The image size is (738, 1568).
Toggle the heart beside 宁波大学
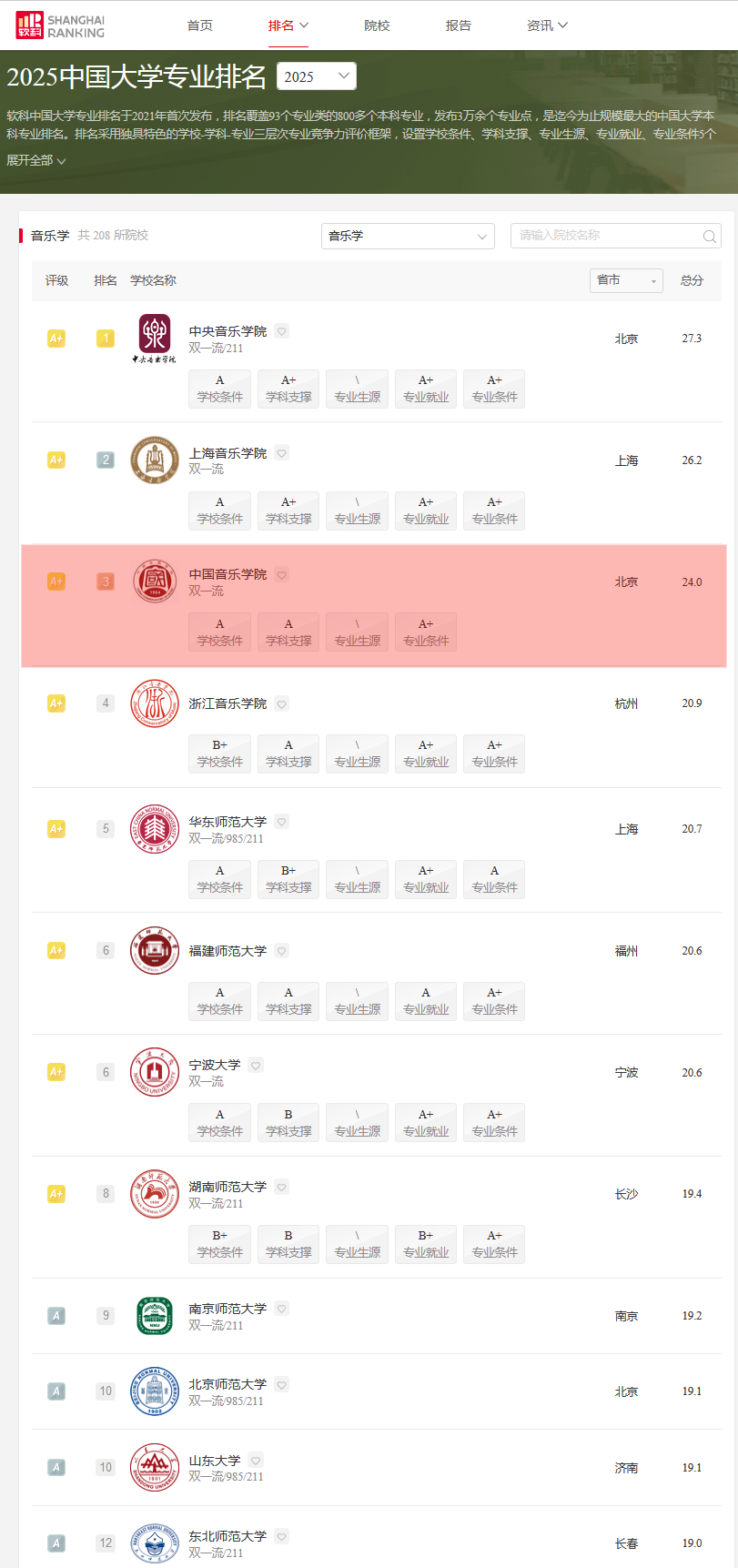tap(256, 1065)
